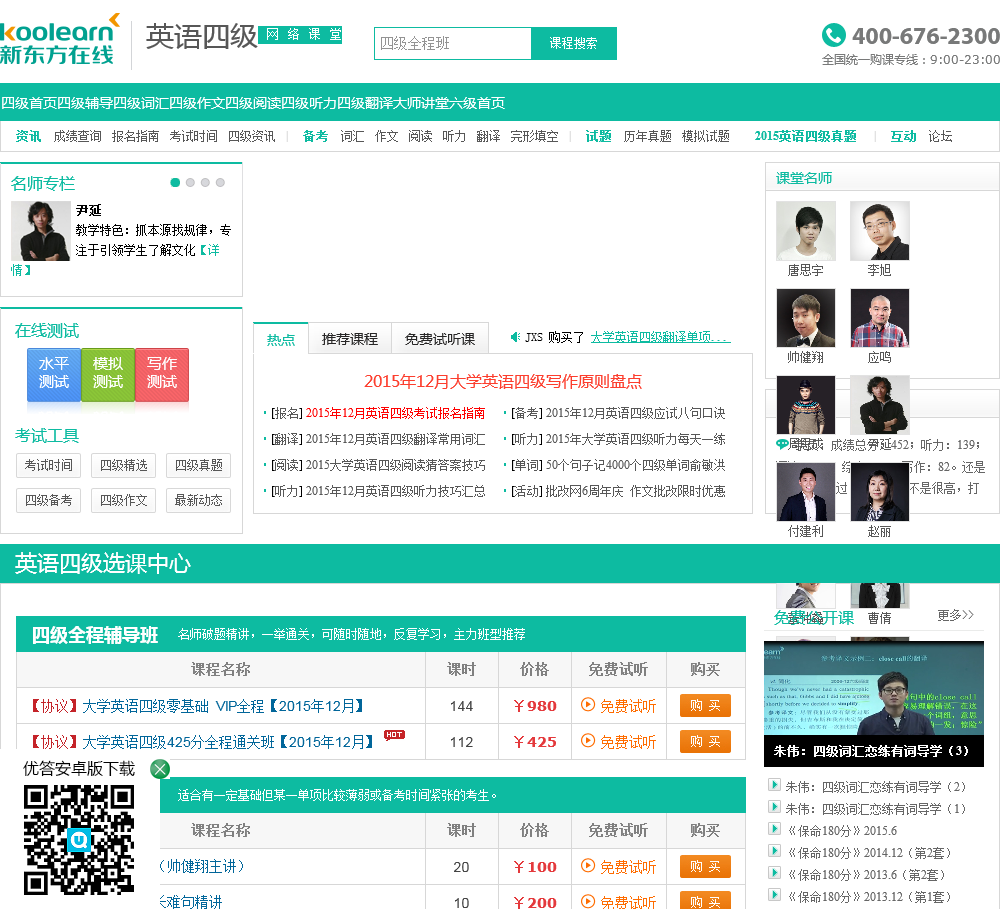Click the speaker icon next to JXS 购买了

point(515,337)
